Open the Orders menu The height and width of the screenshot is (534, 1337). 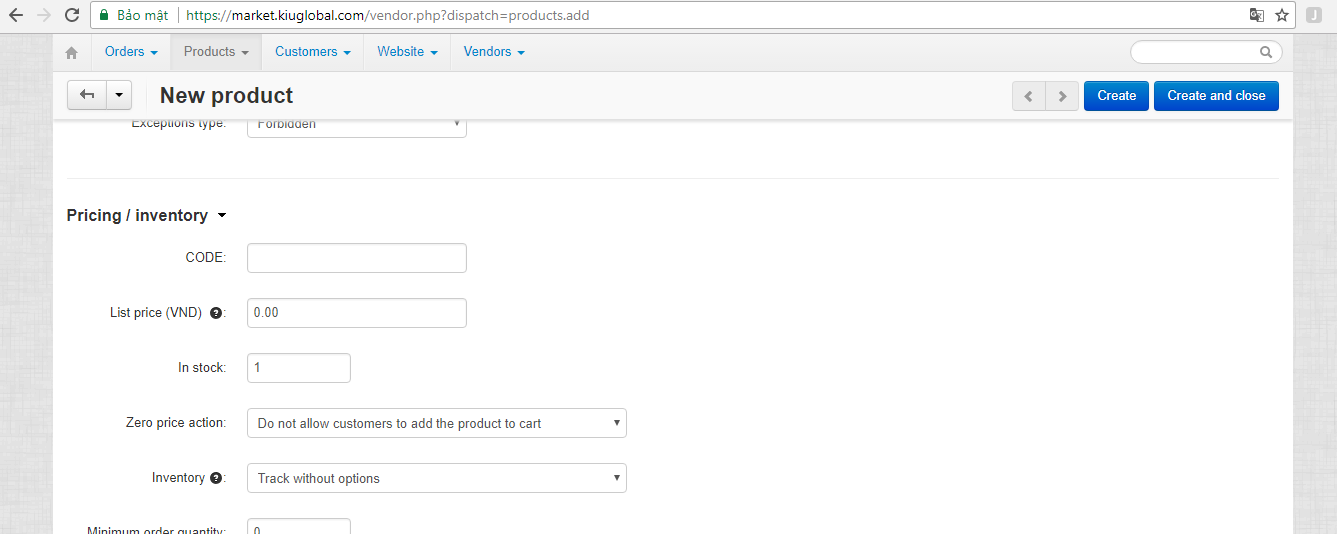(131, 52)
